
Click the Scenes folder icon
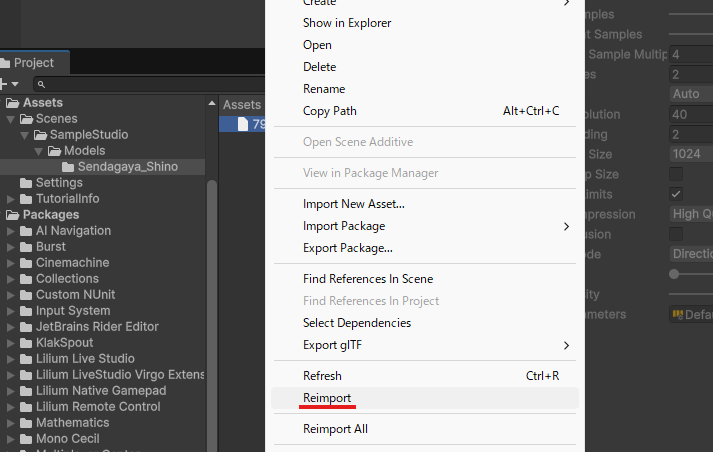point(26,119)
